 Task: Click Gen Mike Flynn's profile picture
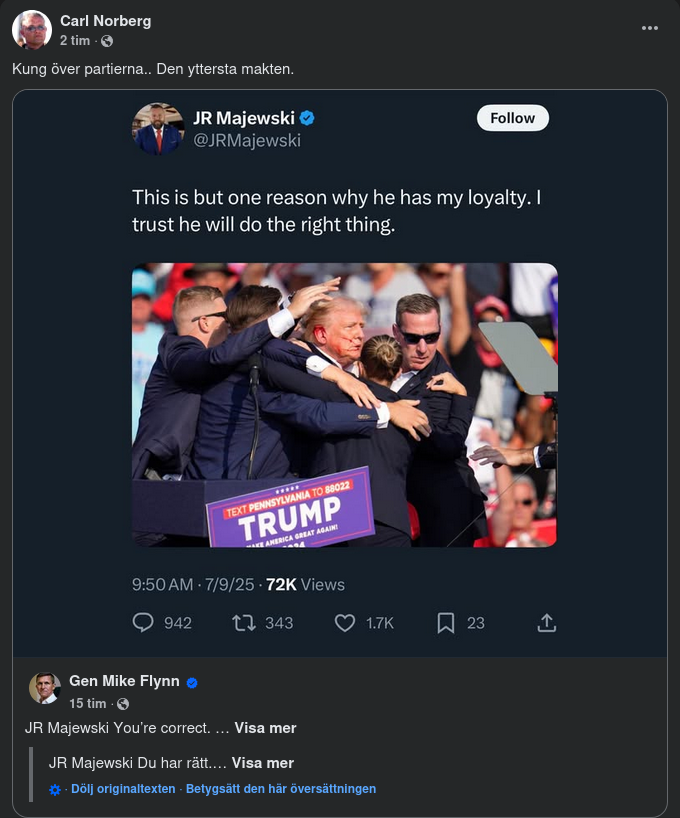click(44, 689)
